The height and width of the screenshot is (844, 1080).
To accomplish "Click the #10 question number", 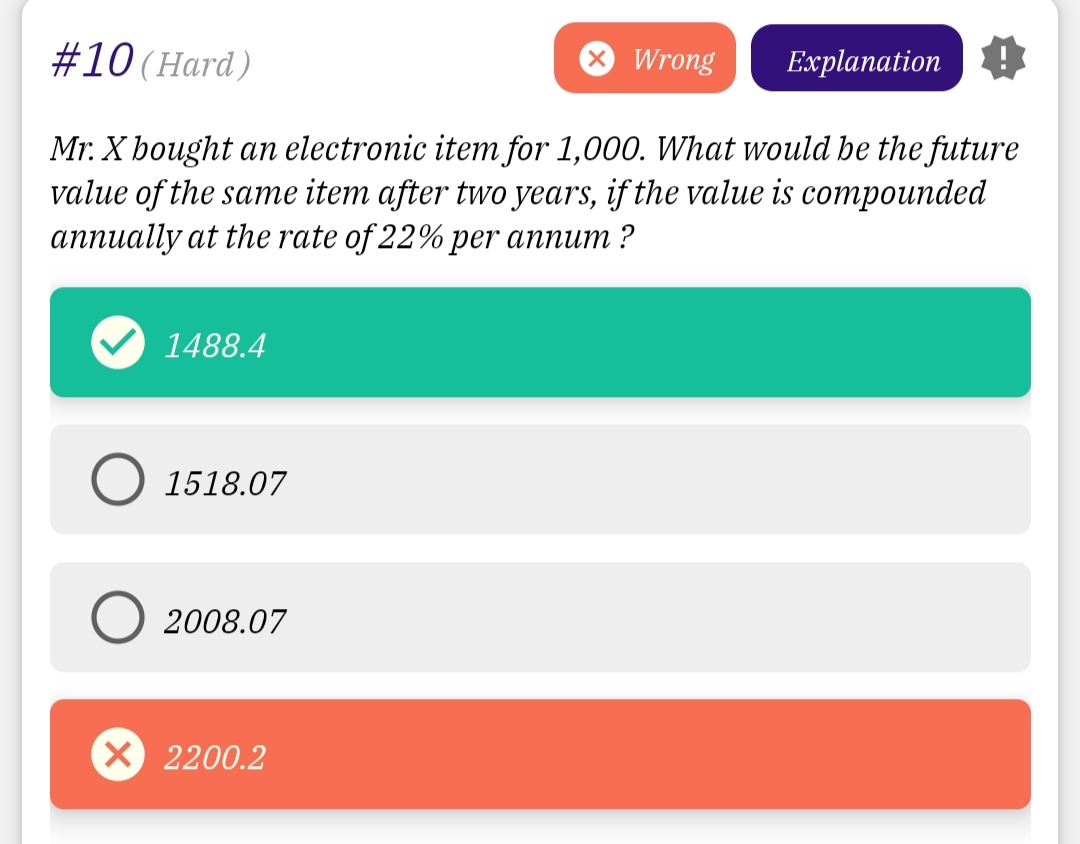I will [92, 62].
